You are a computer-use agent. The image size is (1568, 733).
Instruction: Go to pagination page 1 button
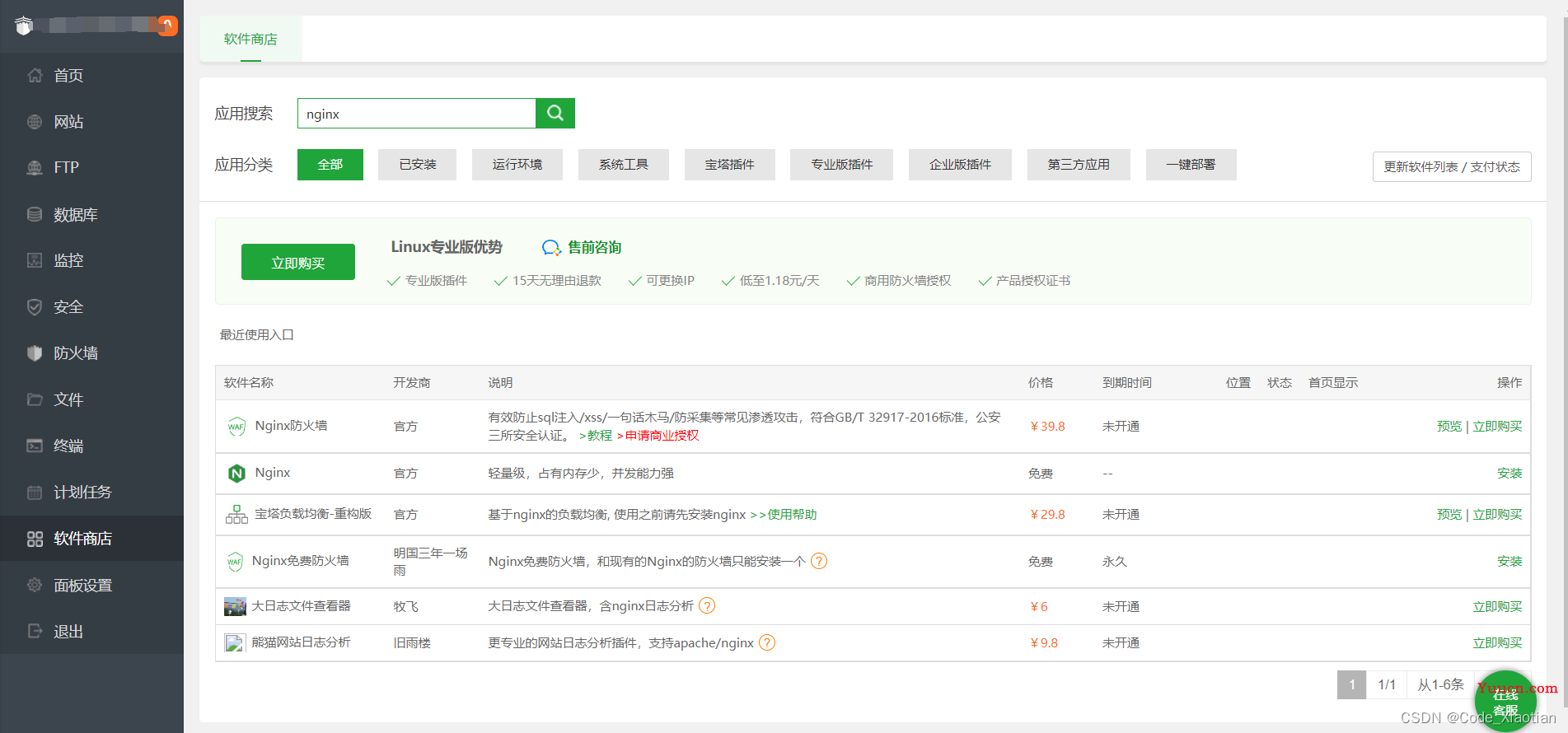click(1351, 684)
